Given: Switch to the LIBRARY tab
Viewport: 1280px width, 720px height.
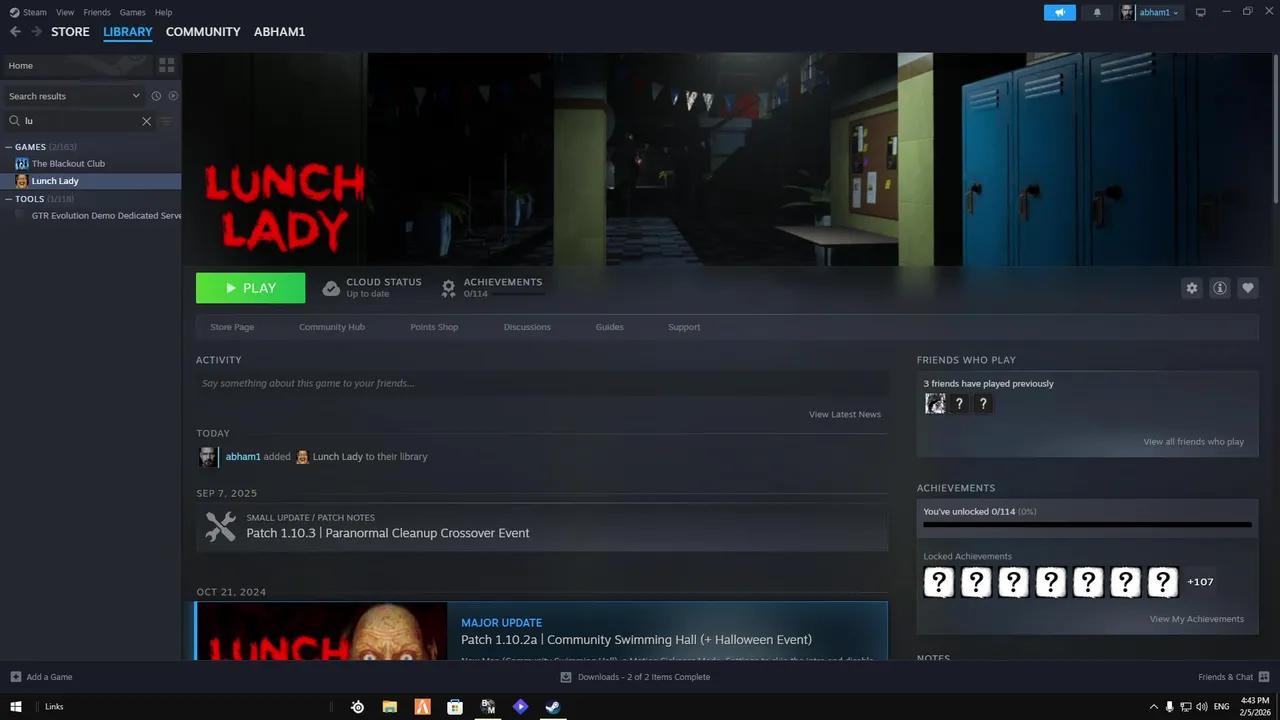Looking at the screenshot, I should click(128, 32).
